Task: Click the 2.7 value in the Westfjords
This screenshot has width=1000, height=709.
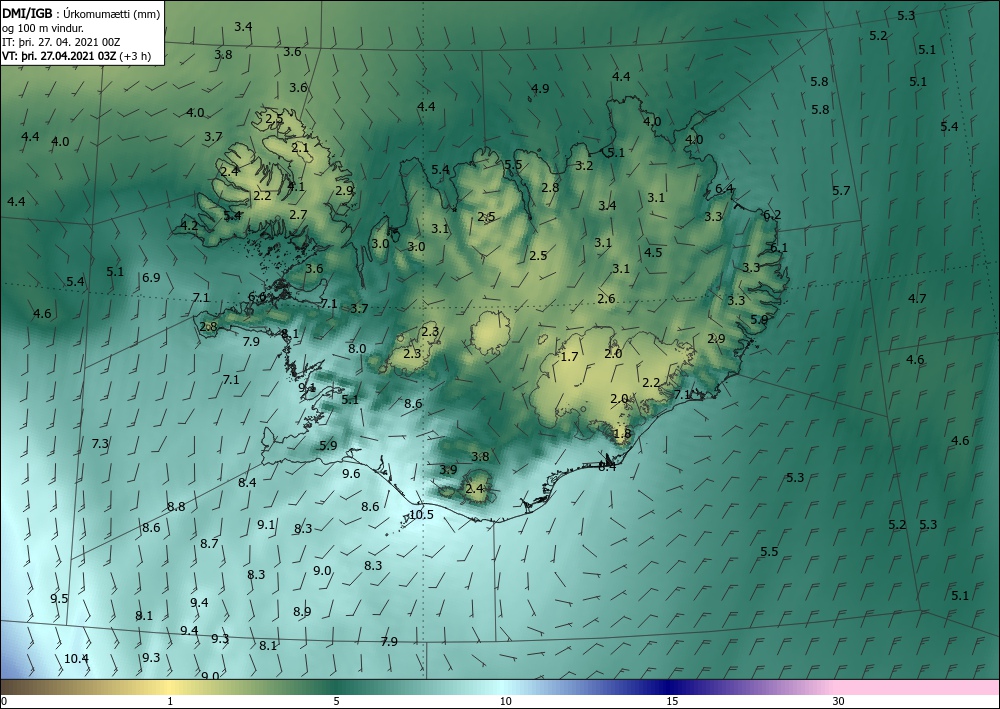Action: click(x=298, y=215)
